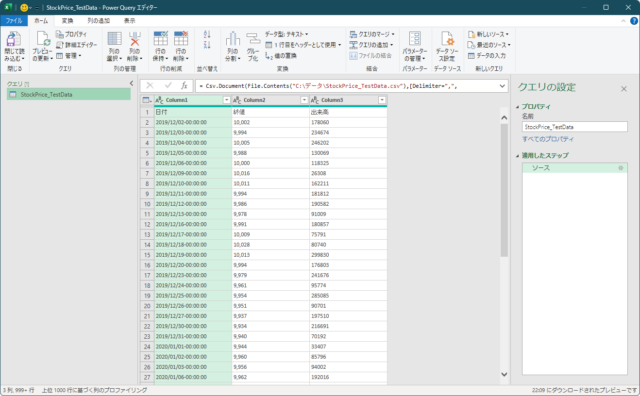Click cell 2019/12/18-00:00:00

(x=193, y=245)
